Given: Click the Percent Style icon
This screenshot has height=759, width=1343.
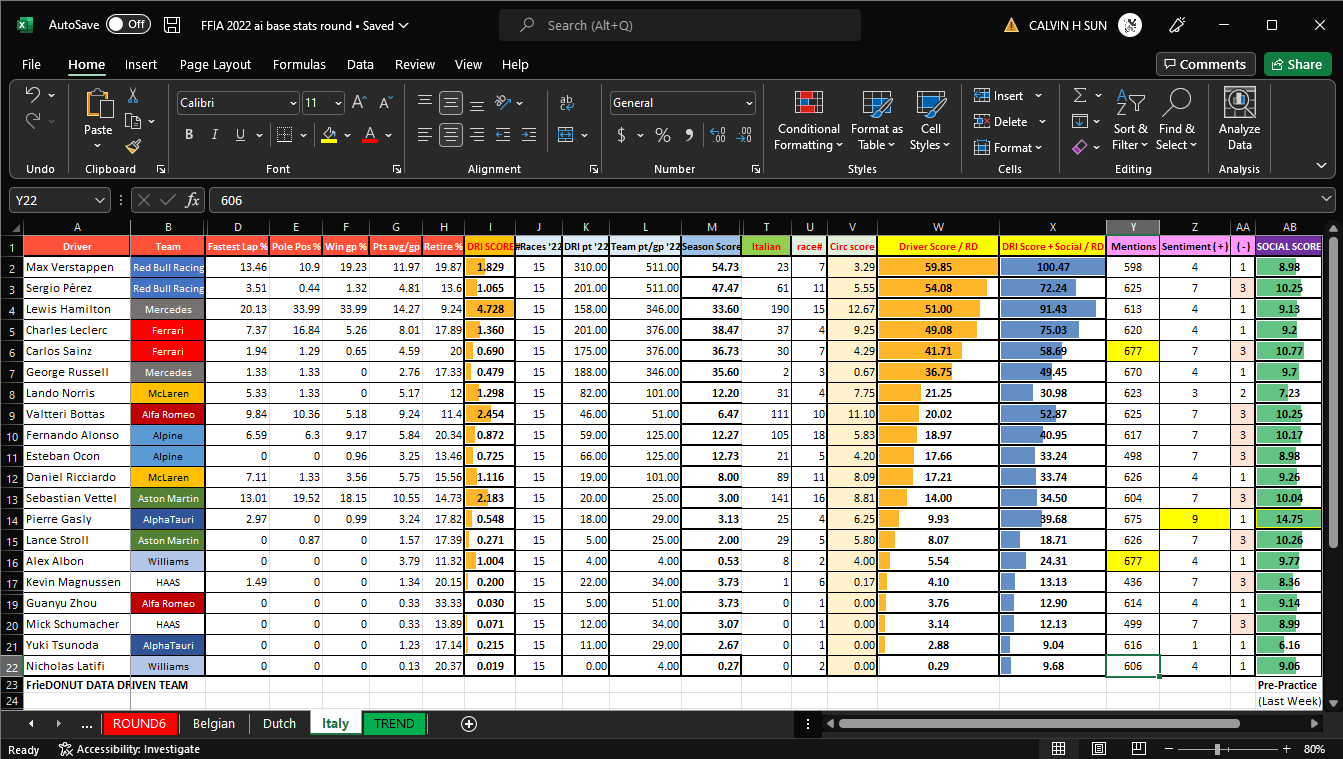Looking at the screenshot, I should 663,135.
